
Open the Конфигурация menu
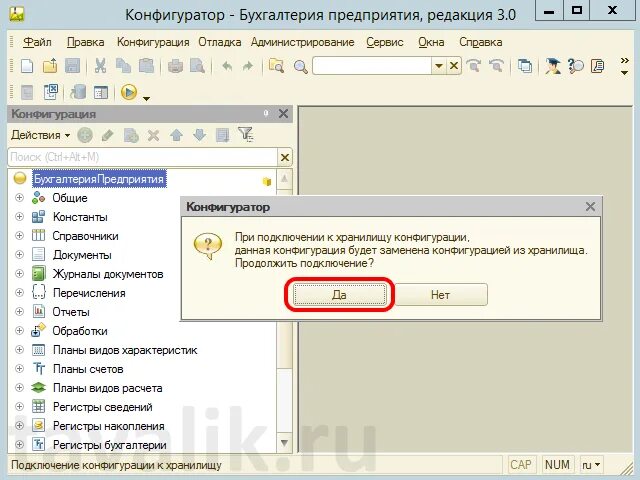tap(153, 42)
